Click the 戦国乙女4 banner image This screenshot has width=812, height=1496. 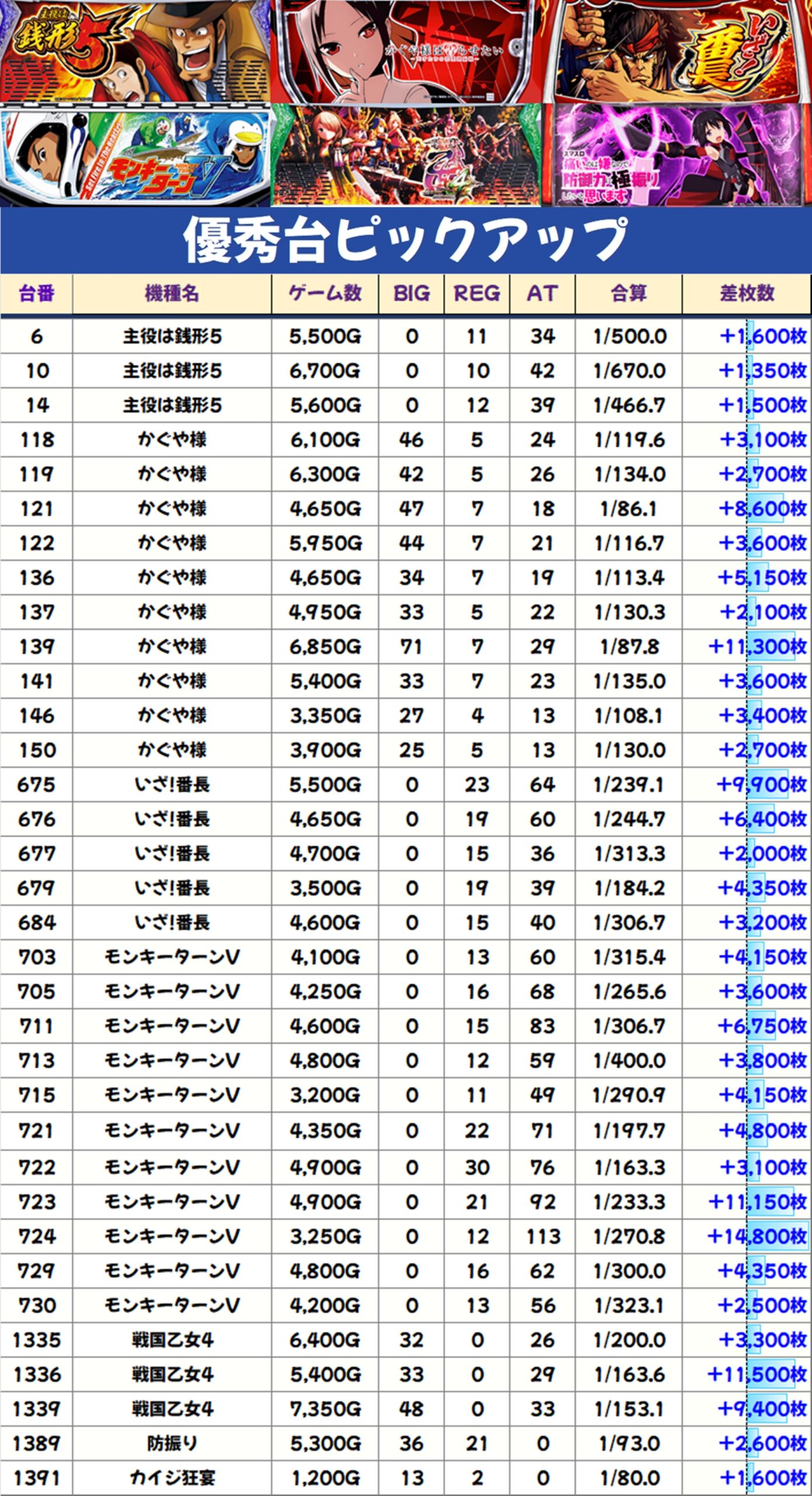pos(406,155)
